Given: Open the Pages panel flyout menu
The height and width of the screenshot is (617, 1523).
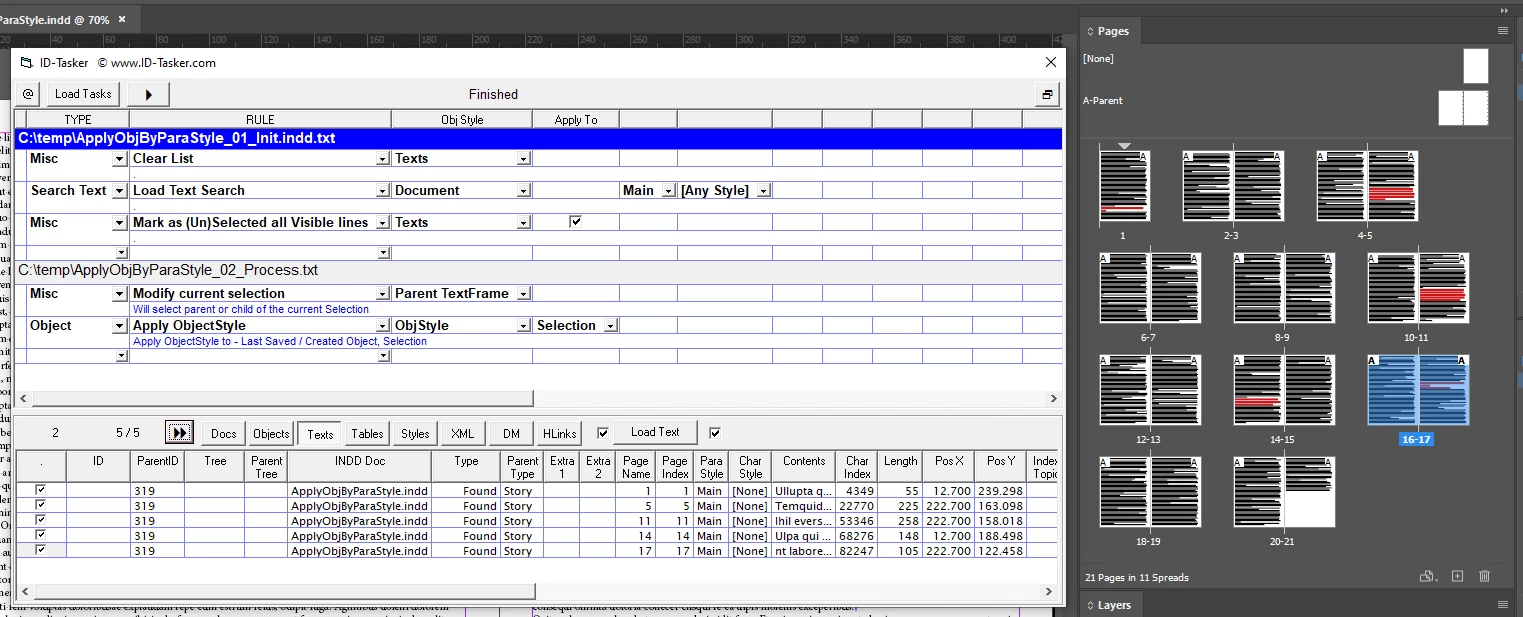Looking at the screenshot, I should tap(1502, 31).
